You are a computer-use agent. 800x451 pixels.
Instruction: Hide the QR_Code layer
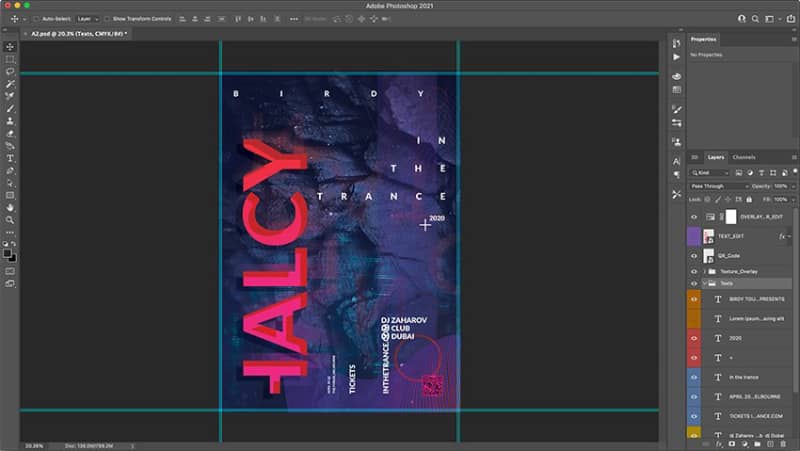pyautogui.click(x=694, y=256)
